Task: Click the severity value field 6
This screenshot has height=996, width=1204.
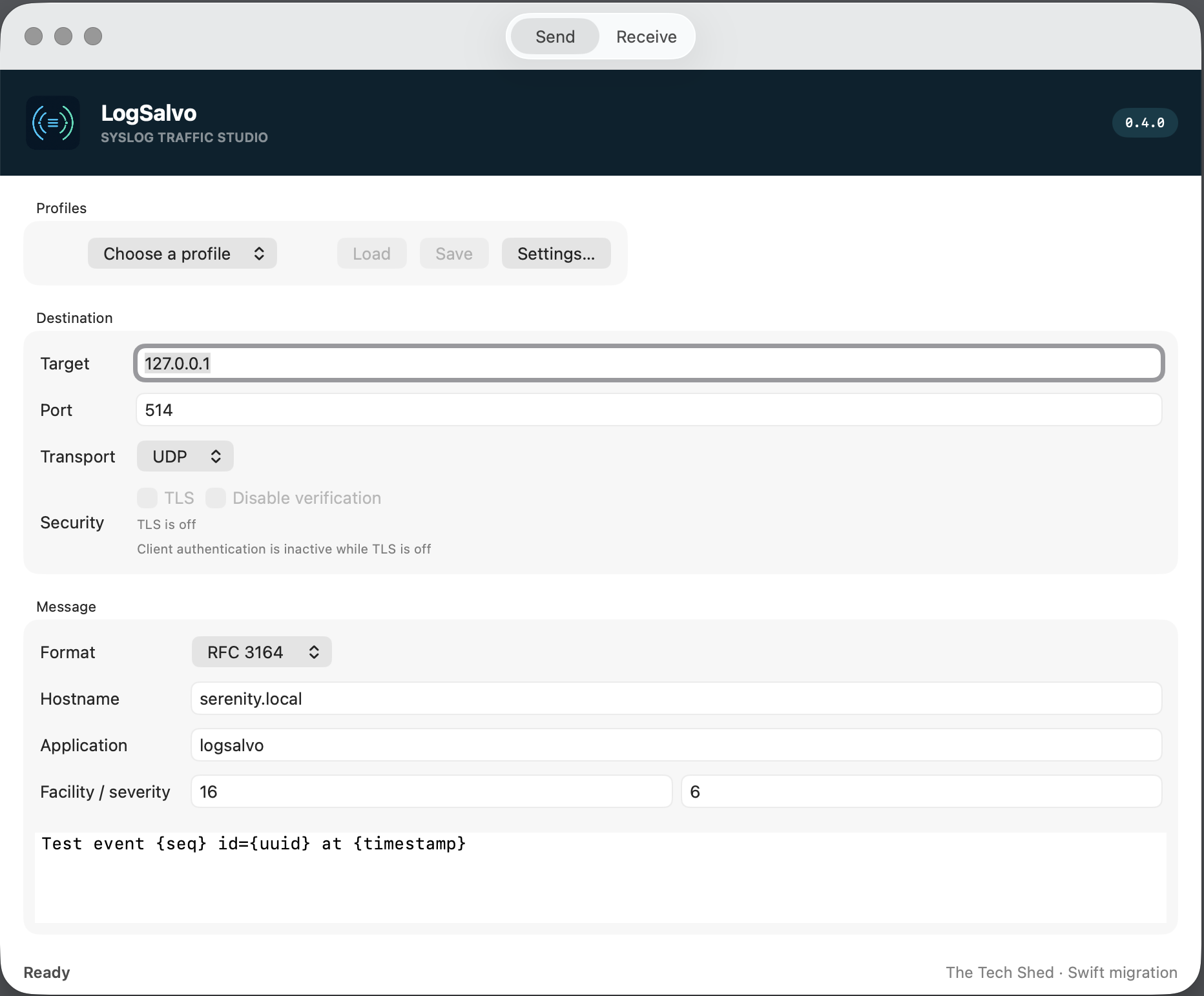Action: pos(922,791)
